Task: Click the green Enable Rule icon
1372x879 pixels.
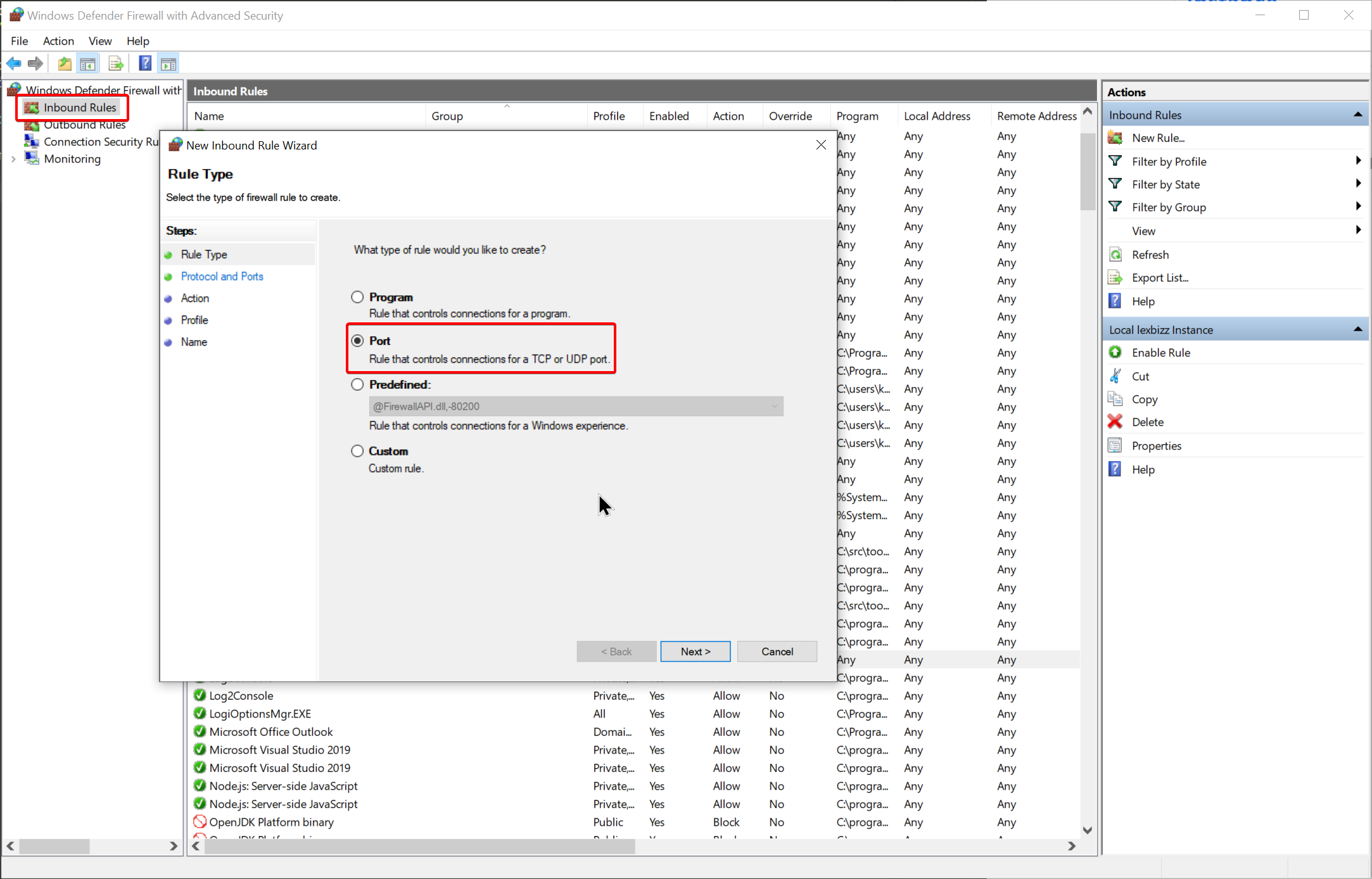Action: (1115, 352)
